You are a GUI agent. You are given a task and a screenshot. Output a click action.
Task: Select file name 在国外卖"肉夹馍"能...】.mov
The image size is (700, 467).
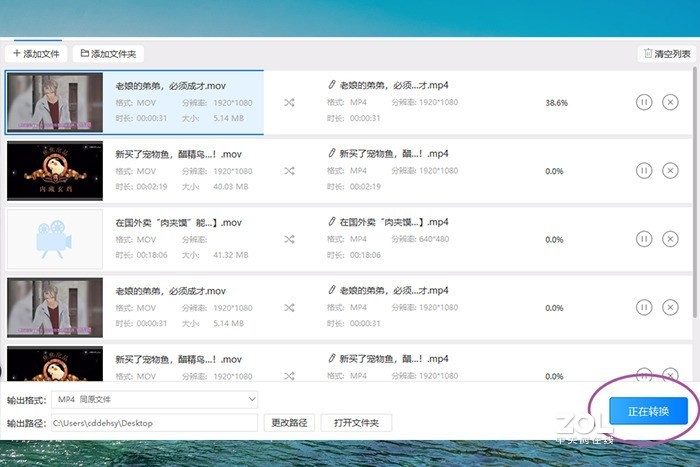click(x=179, y=222)
